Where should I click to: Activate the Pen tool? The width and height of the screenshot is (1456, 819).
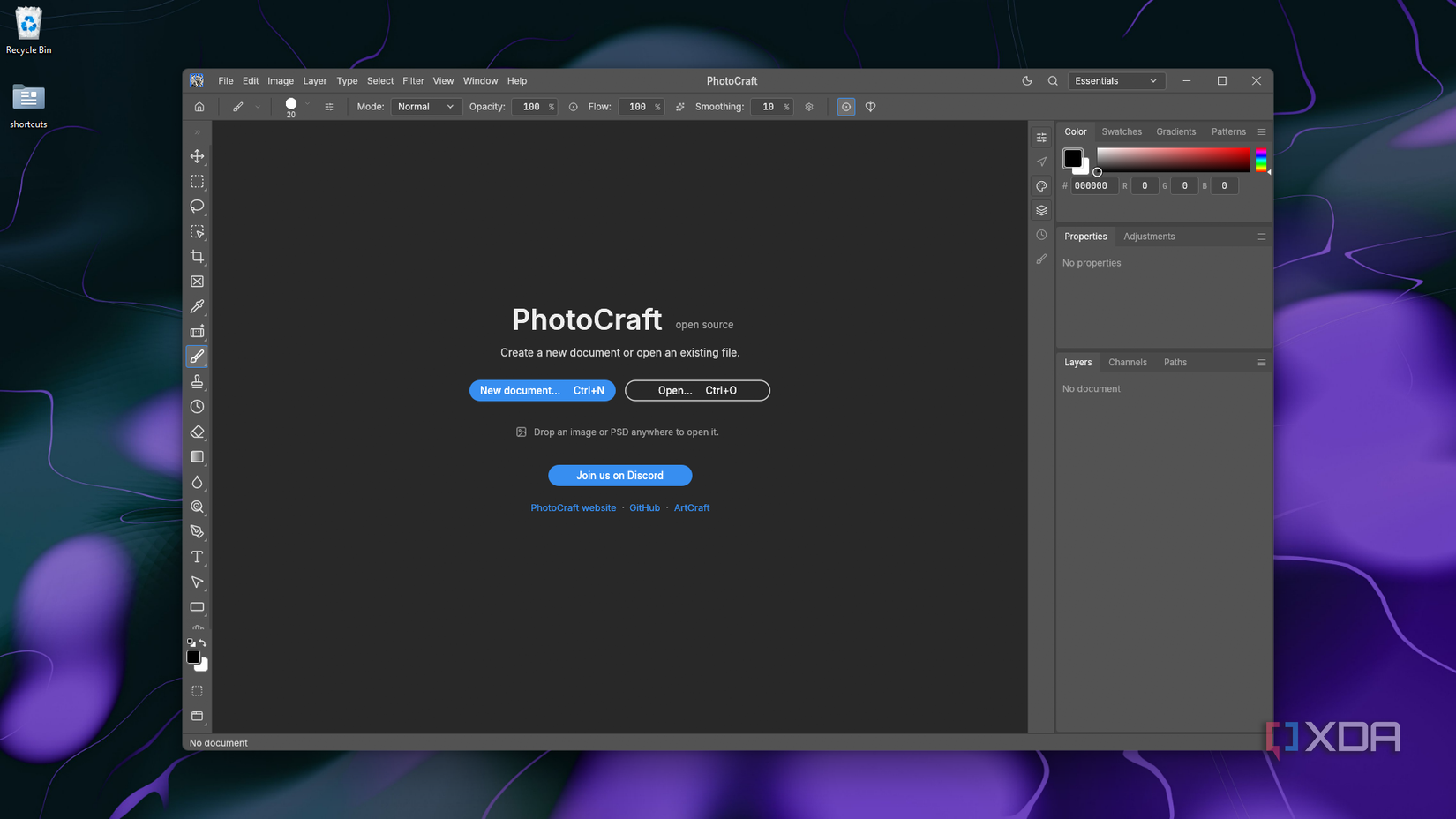point(197,531)
